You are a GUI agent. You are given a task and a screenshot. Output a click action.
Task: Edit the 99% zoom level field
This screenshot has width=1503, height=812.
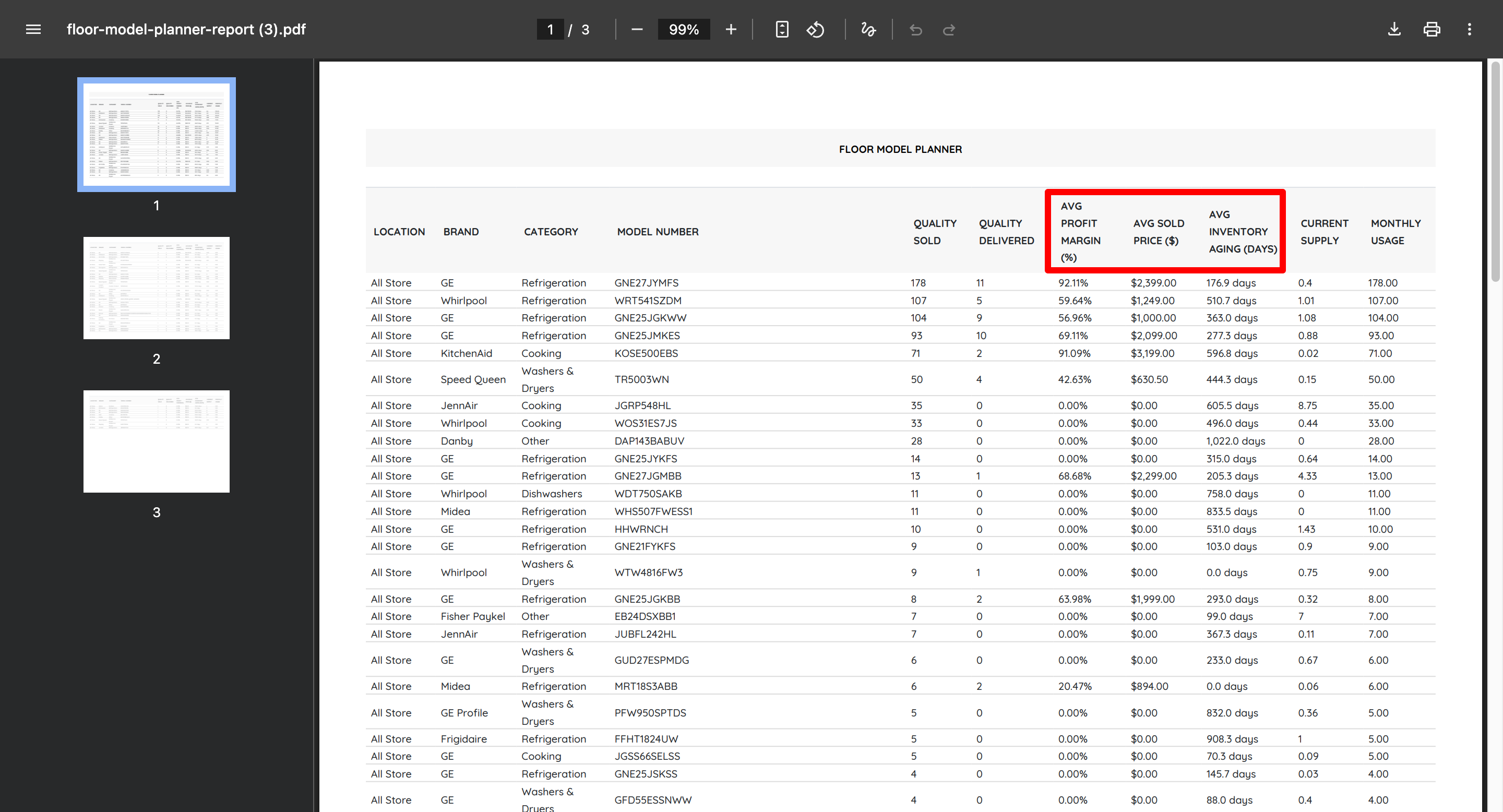click(684, 29)
